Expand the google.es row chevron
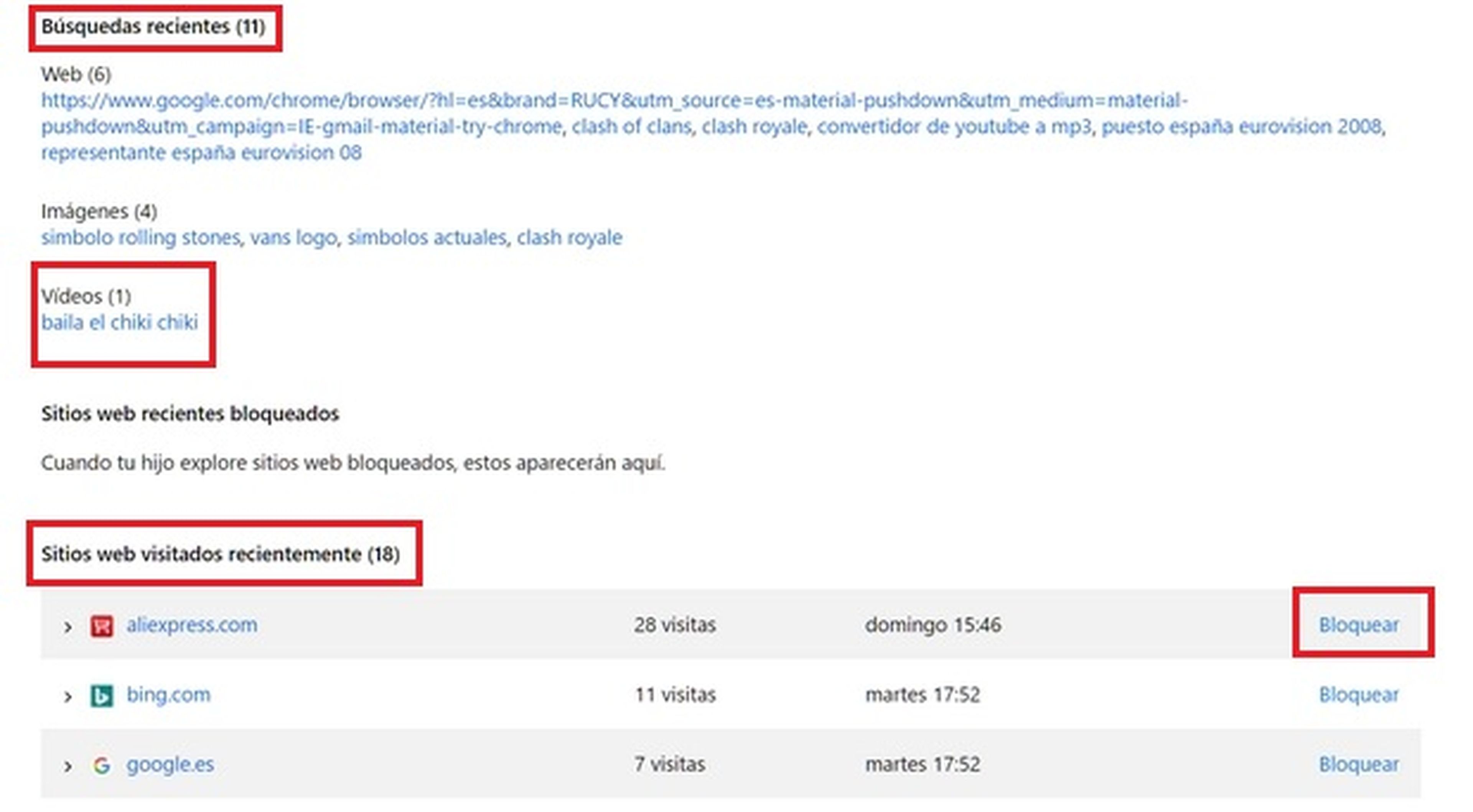The image size is (1473, 812). coord(68,766)
